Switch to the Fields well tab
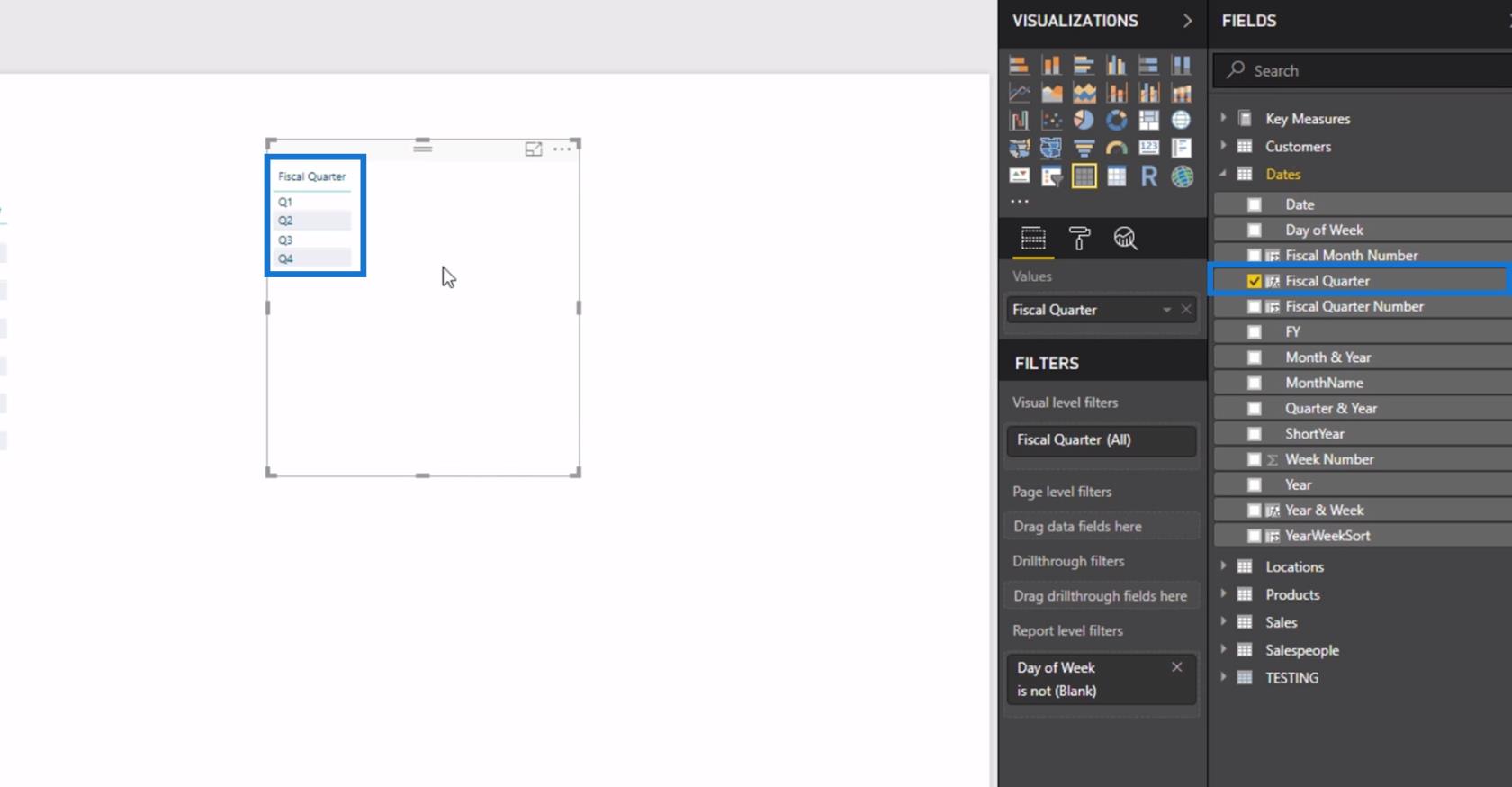Viewport: 1512px width, 787px height. (x=1033, y=239)
